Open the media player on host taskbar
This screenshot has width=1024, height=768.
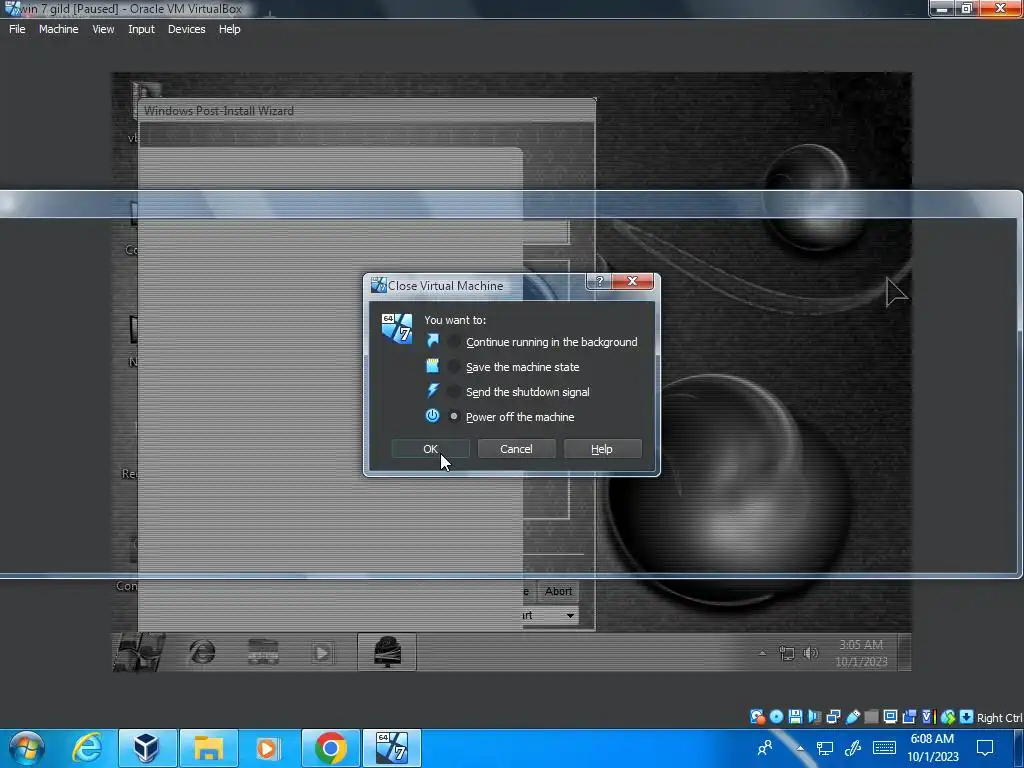[x=268, y=748]
